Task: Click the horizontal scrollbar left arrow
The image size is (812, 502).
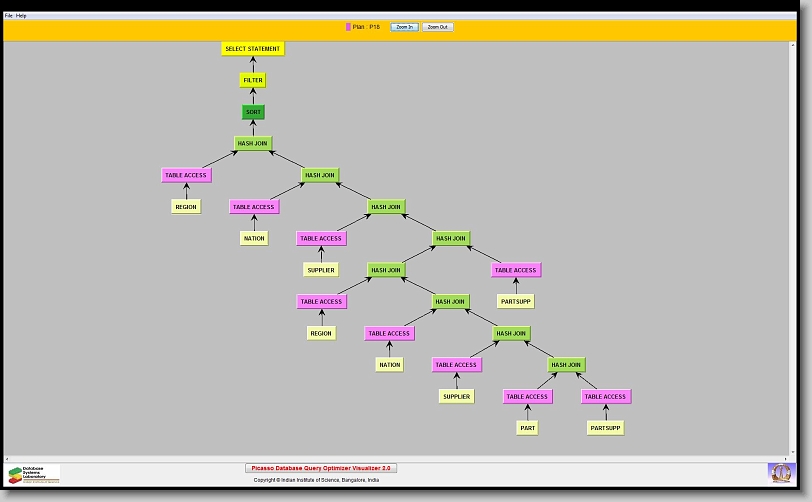Action: (8, 457)
